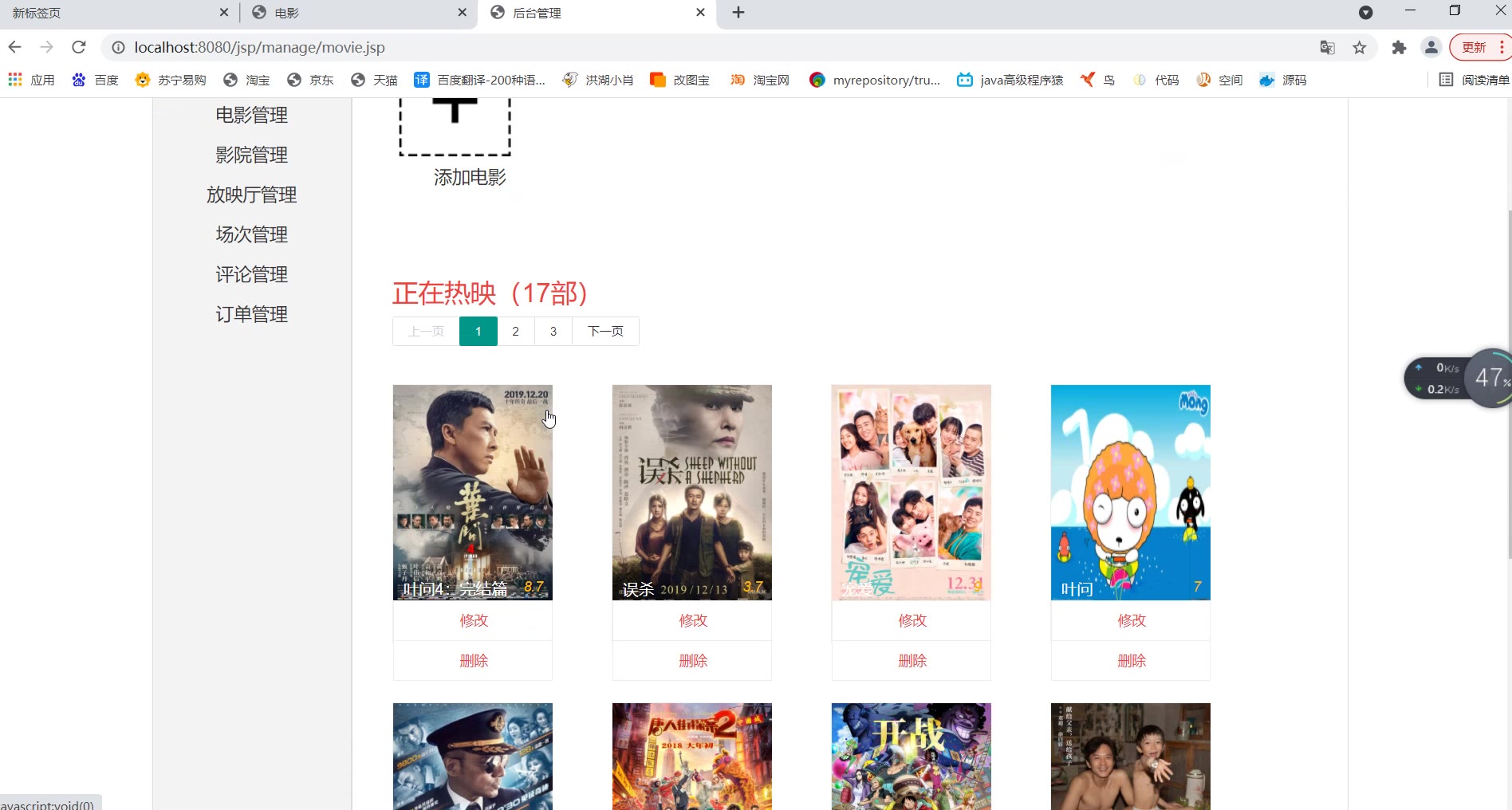Go to pagination page 3
This screenshot has height=810, width=1512.
coord(553,332)
